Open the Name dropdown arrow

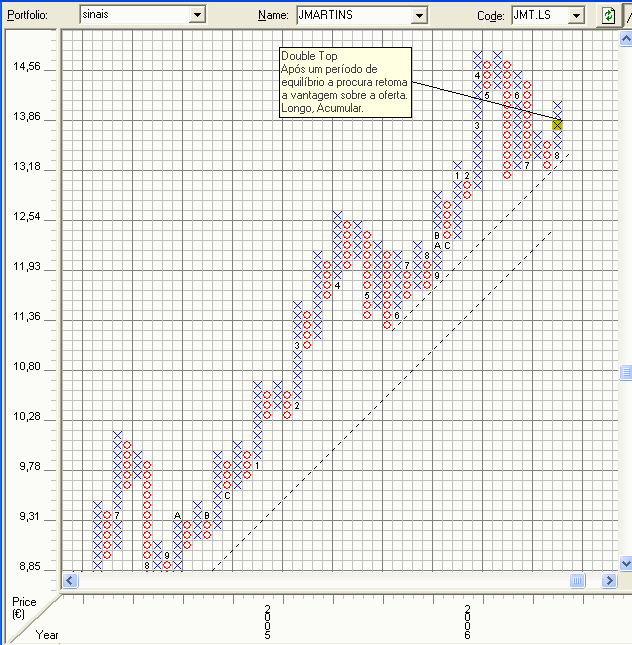coord(419,16)
